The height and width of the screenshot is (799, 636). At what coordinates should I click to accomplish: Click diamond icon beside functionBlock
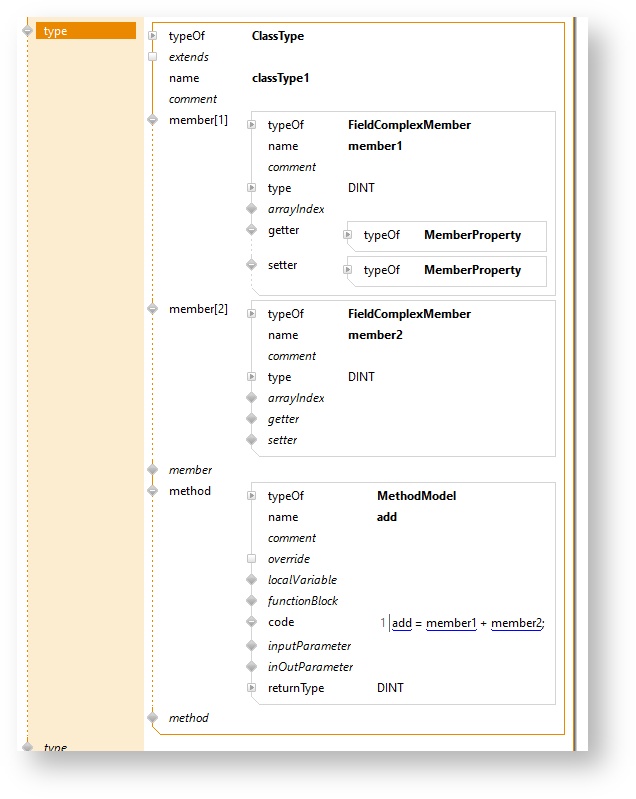(251, 601)
